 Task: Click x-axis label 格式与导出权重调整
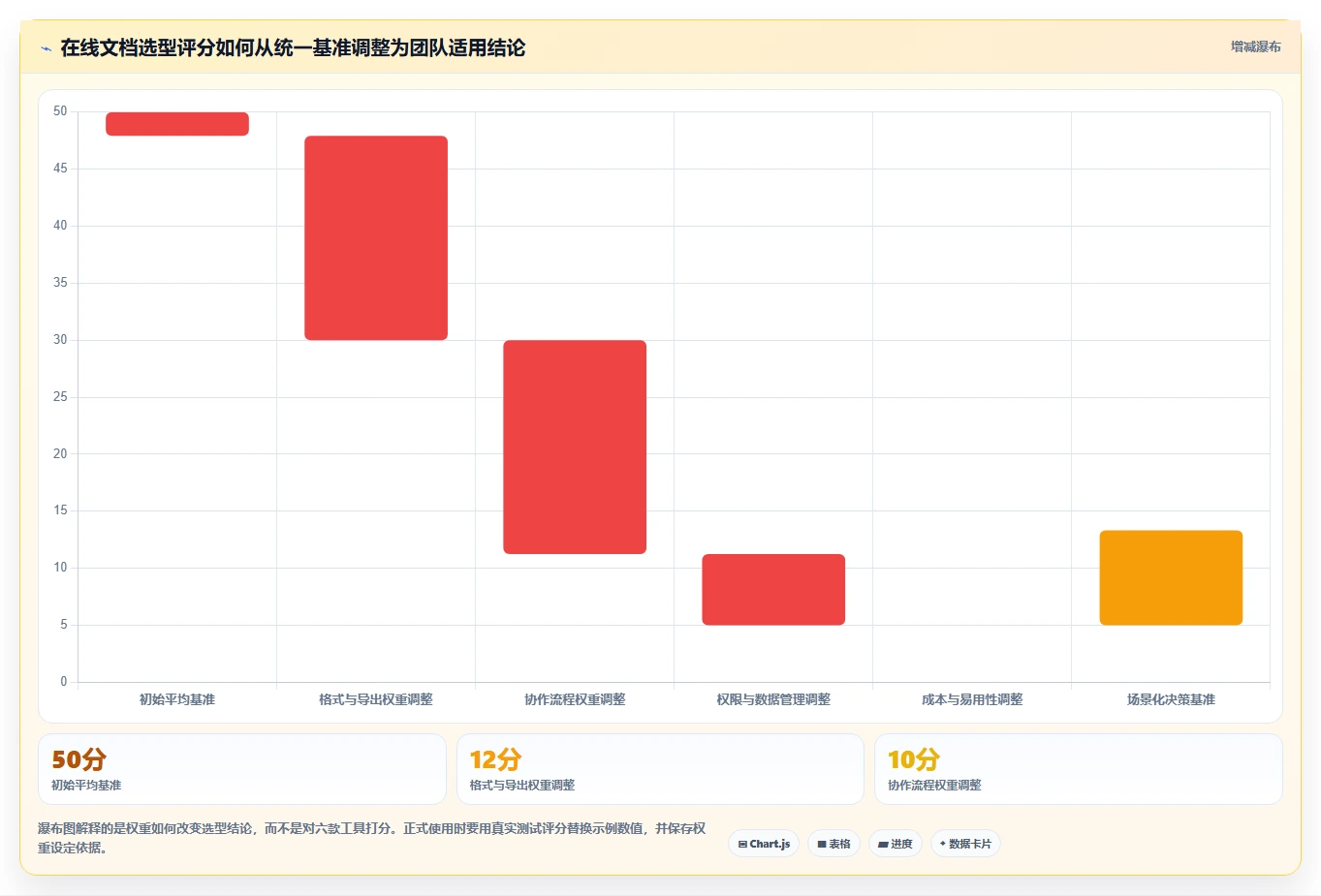(376, 699)
